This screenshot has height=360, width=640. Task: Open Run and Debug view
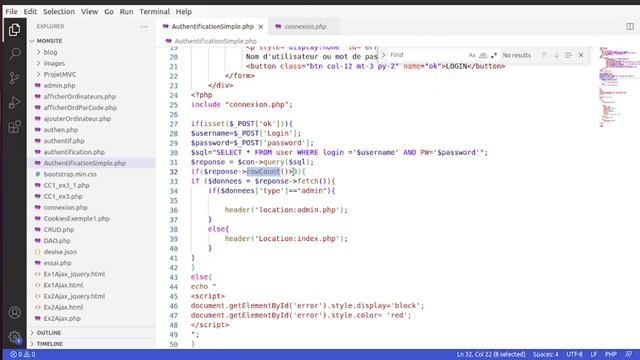pos(14,102)
